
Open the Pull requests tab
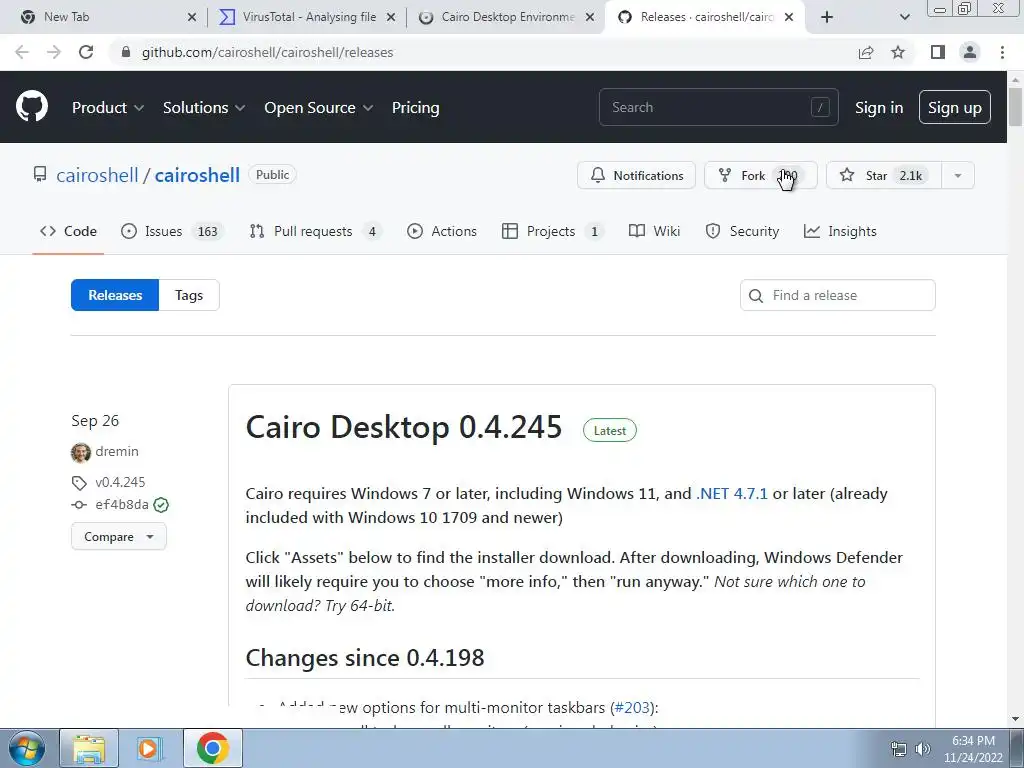pyautogui.click(x=315, y=231)
